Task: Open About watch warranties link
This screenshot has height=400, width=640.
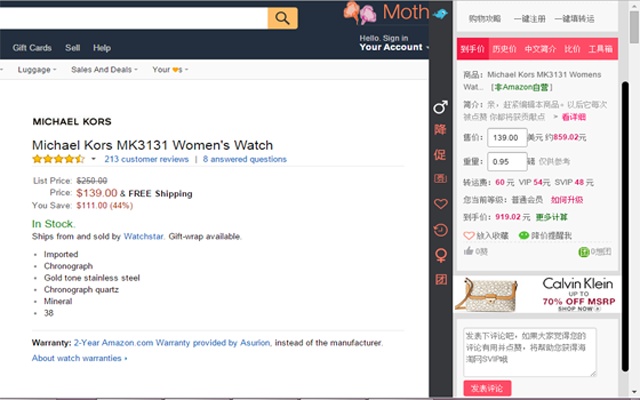Action: tap(80, 358)
